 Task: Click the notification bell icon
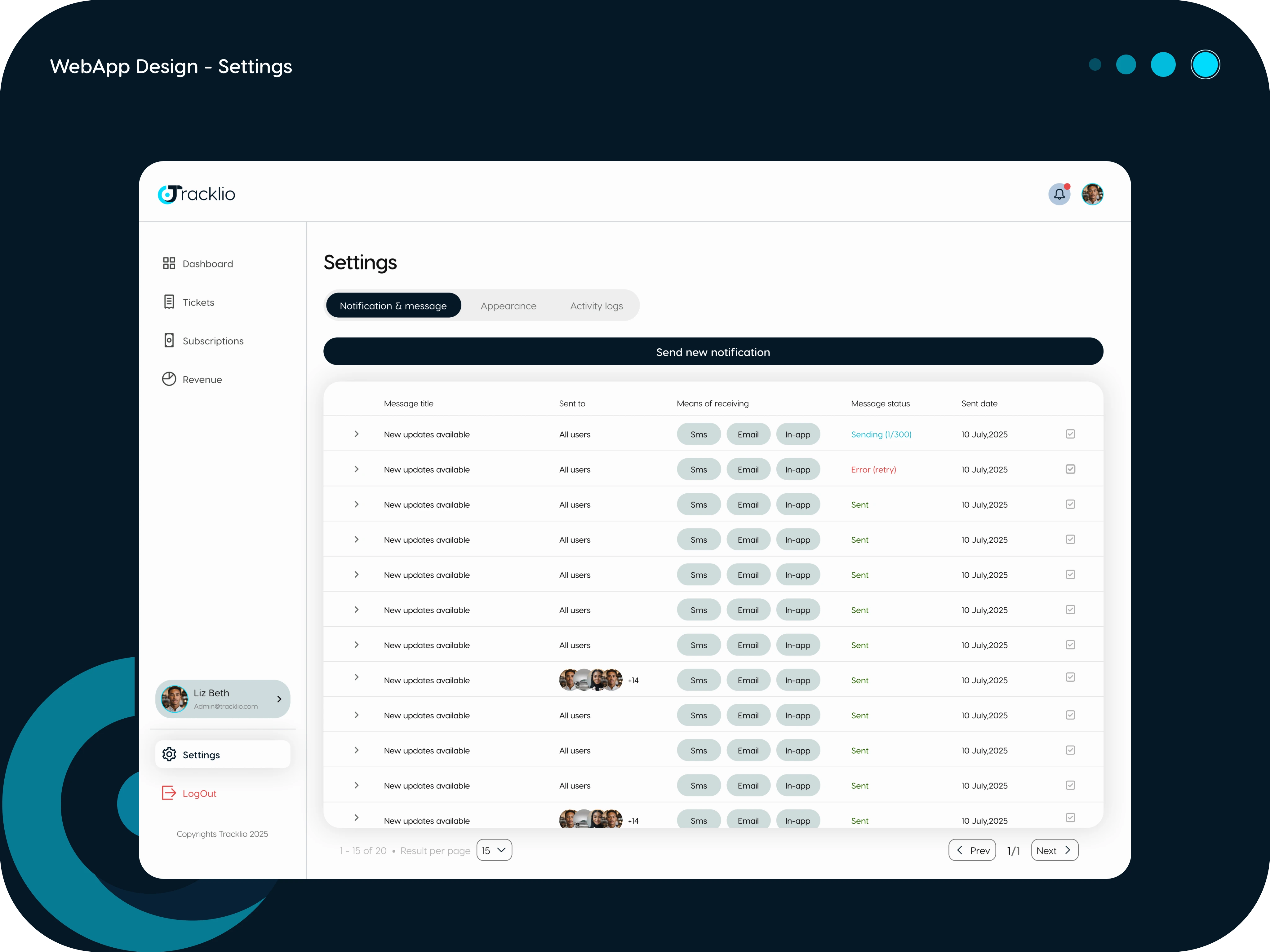[1059, 194]
